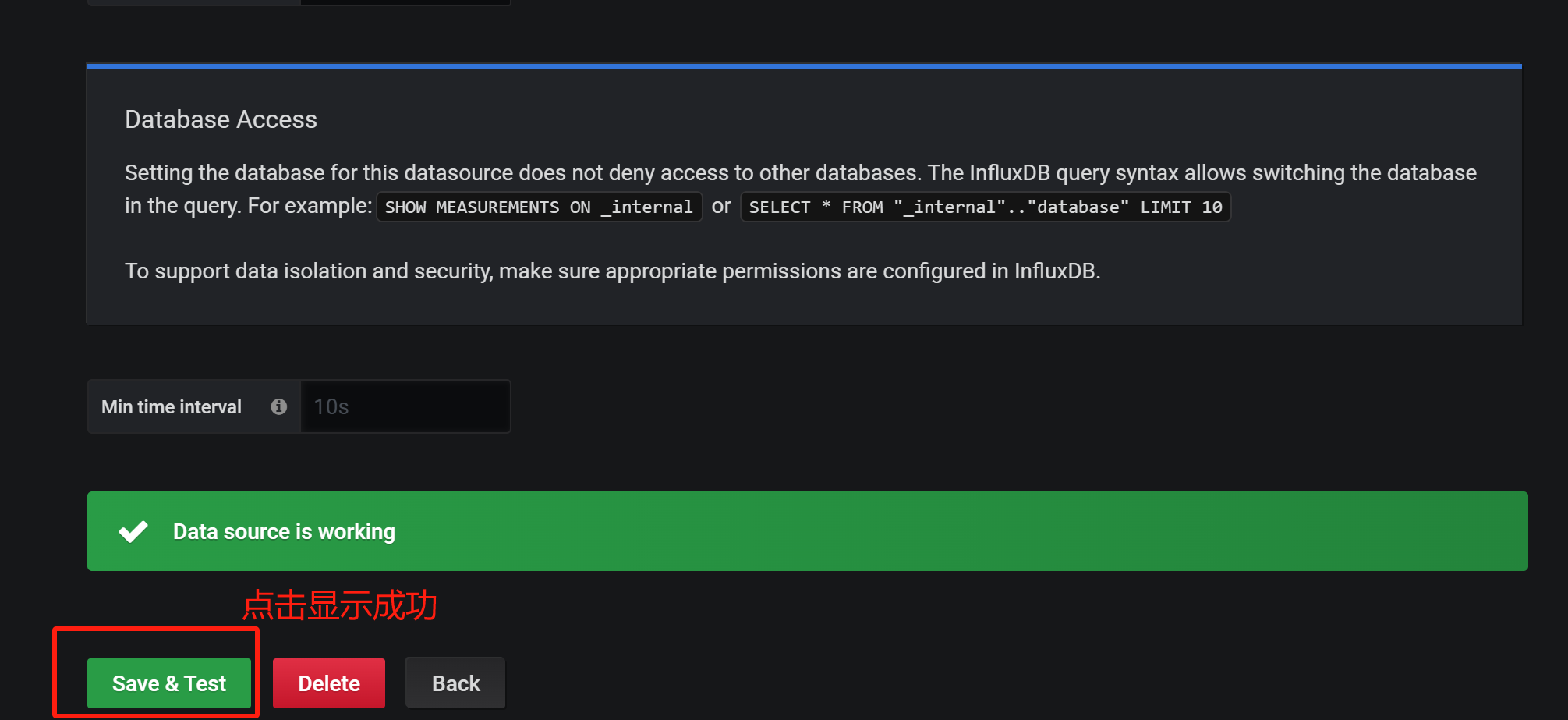The image size is (1568, 720).
Task: Click the "in the query. For example:" text
Action: tap(248, 206)
